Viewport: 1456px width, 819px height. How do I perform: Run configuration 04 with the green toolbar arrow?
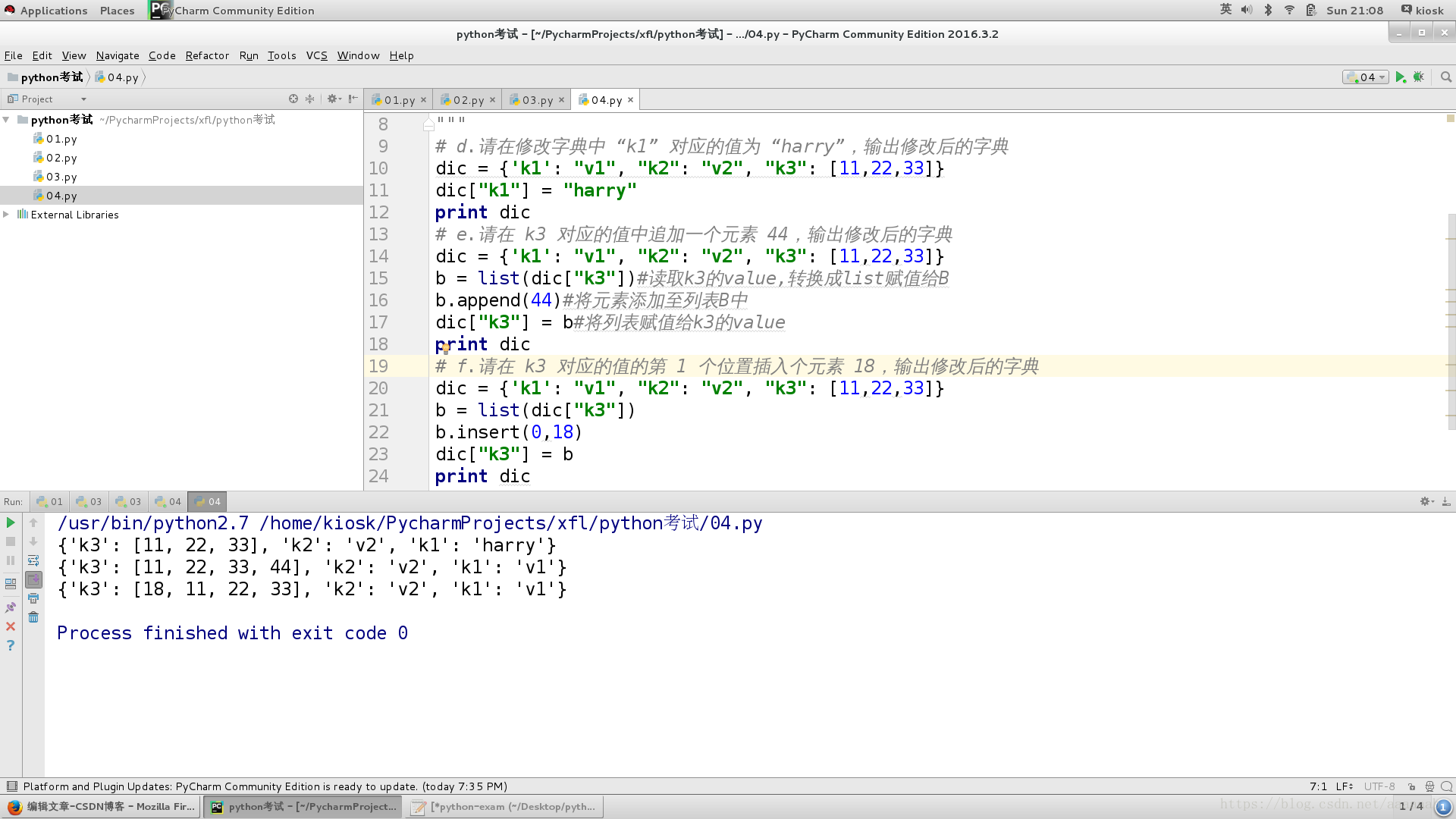coord(1401,77)
